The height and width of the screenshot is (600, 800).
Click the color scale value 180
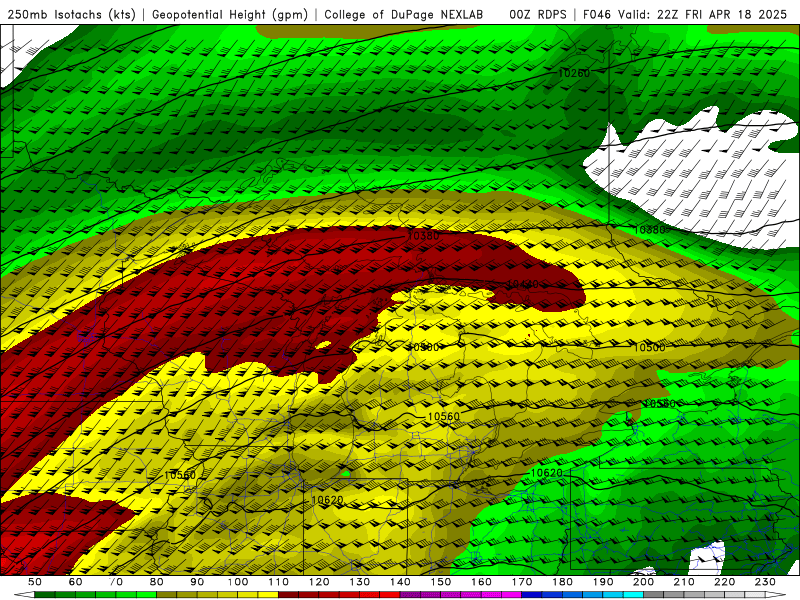(x=562, y=582)
